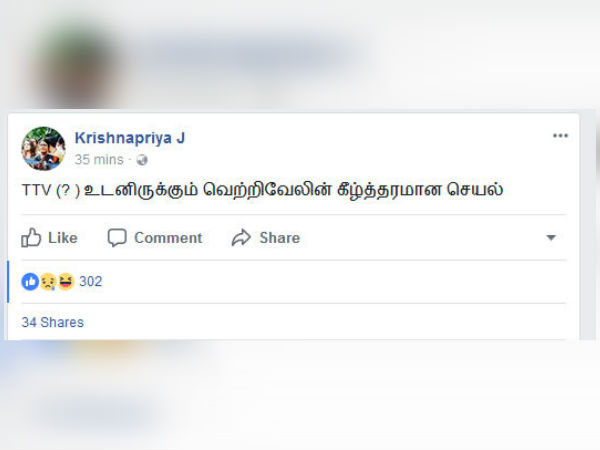
Task: Expand the dropdown arrow beside Share
Action: (x=551, y=238)
